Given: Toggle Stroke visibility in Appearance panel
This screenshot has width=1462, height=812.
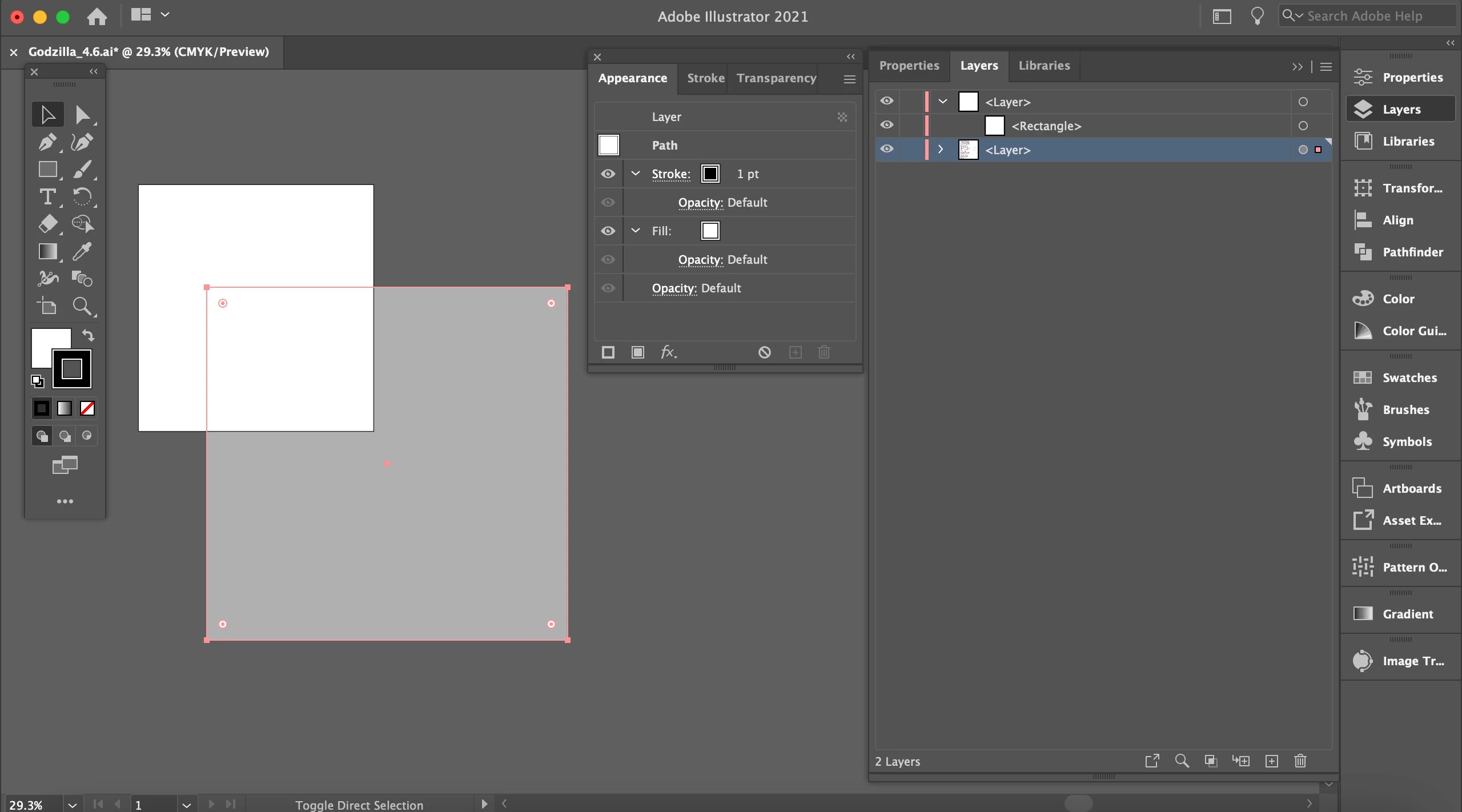Looking at the screenshot, I should pos(608,174).
